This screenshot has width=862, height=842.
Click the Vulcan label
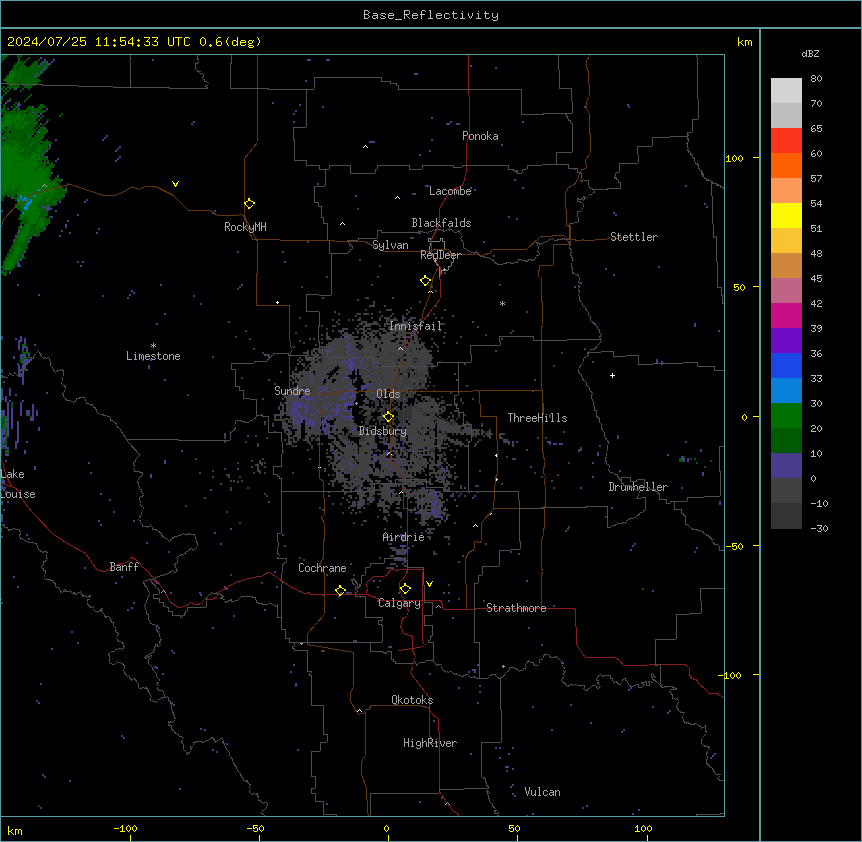coord(542,792)
